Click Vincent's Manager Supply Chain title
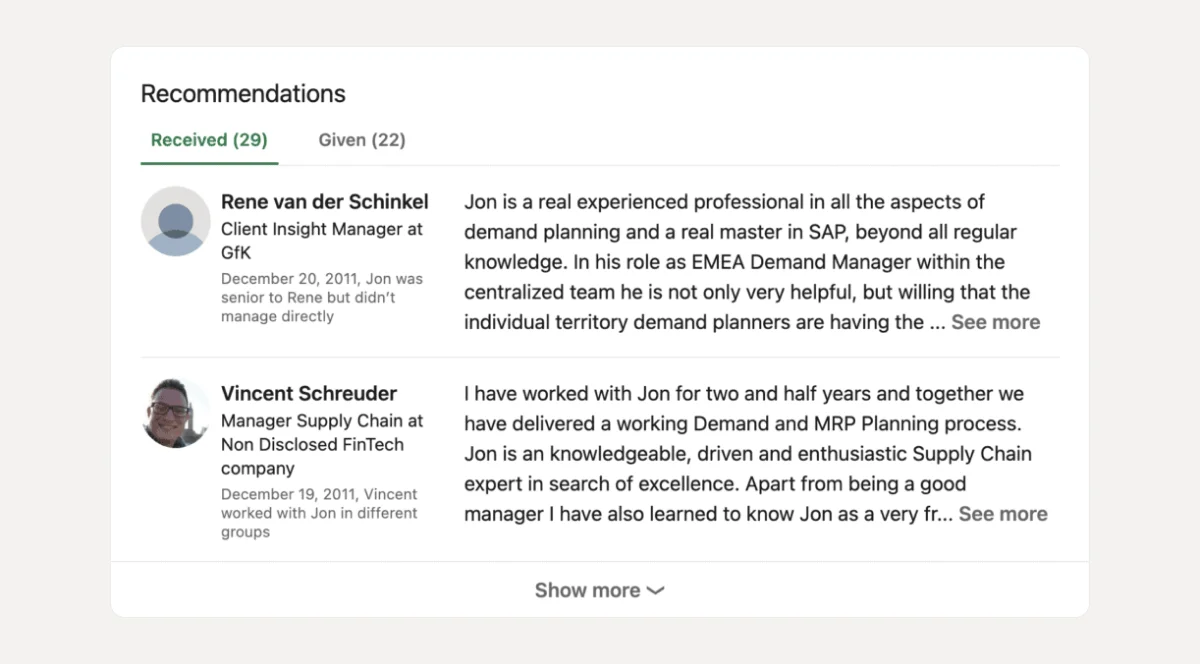Screen dimensions: 1200x664 tap(321, 420)
